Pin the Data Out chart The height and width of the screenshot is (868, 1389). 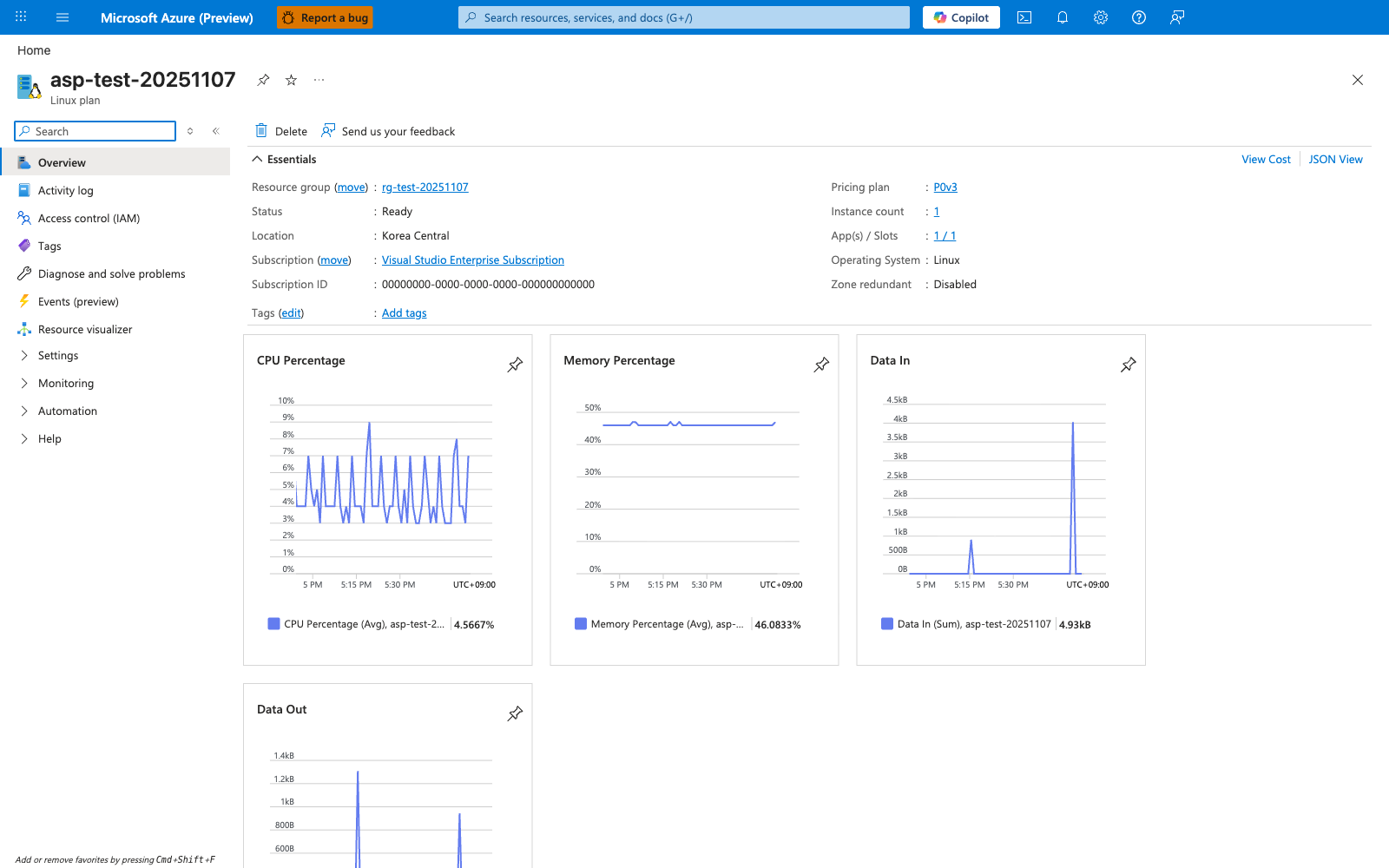coord(515,713)
